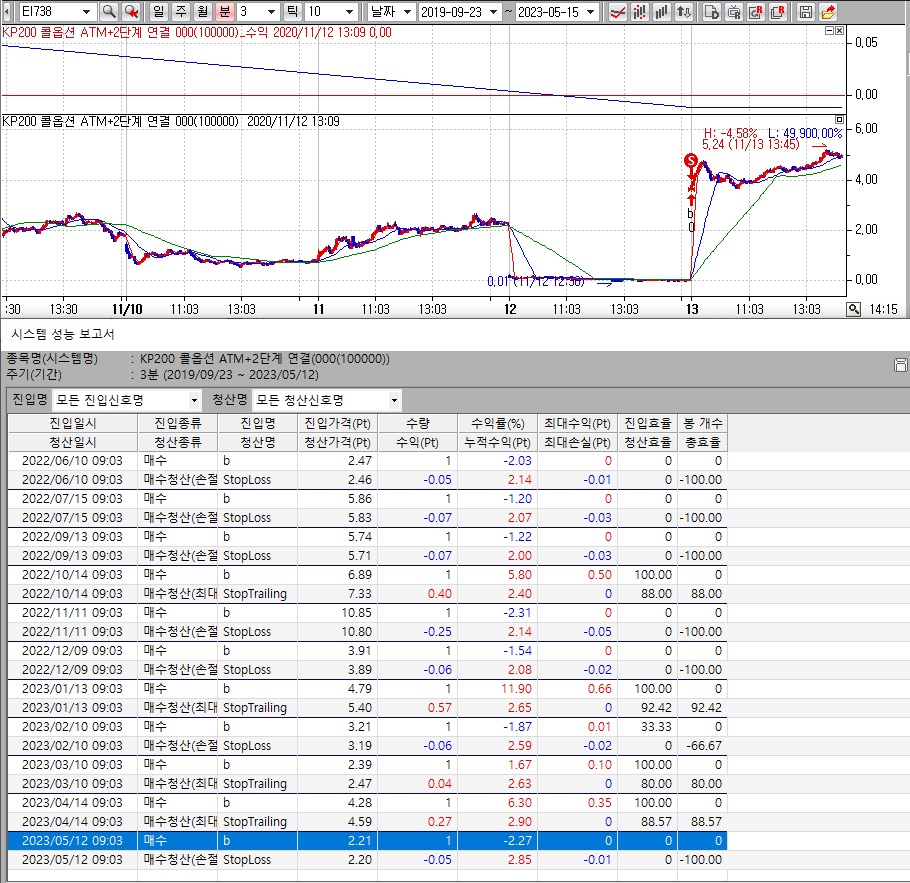Click the report save icon beside the period line

coord(900,365)
